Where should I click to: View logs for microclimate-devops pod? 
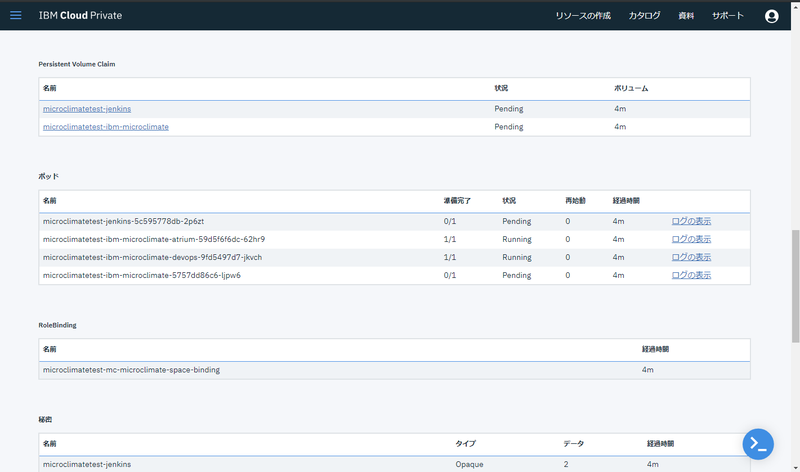pyautogui.click(x=691, y=257)
